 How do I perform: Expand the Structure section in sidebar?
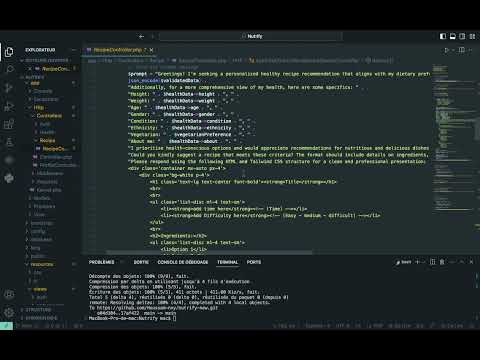point(38,310)
